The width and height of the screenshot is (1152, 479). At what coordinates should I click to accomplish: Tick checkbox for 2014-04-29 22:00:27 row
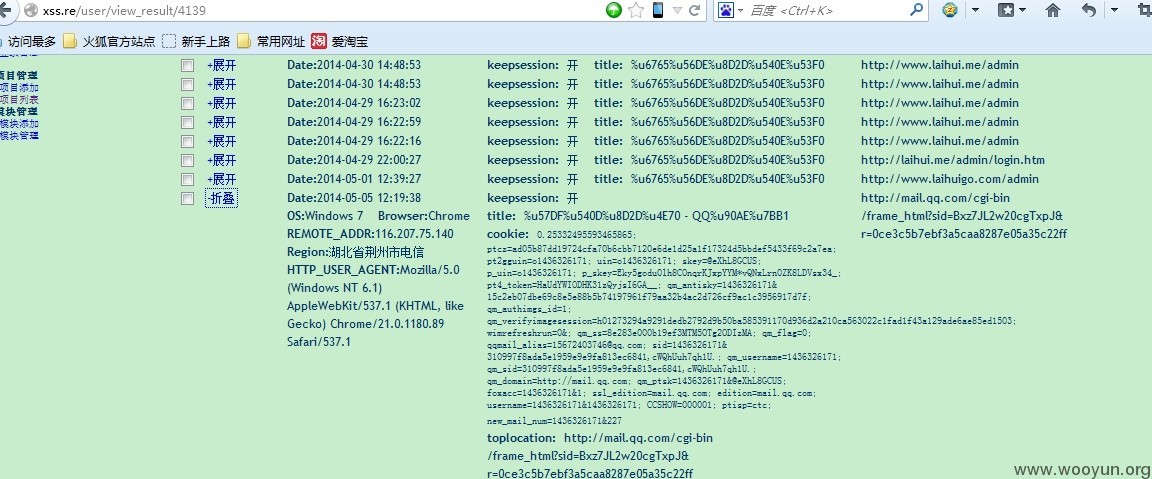pyautogui.click(x=188, y=161)
